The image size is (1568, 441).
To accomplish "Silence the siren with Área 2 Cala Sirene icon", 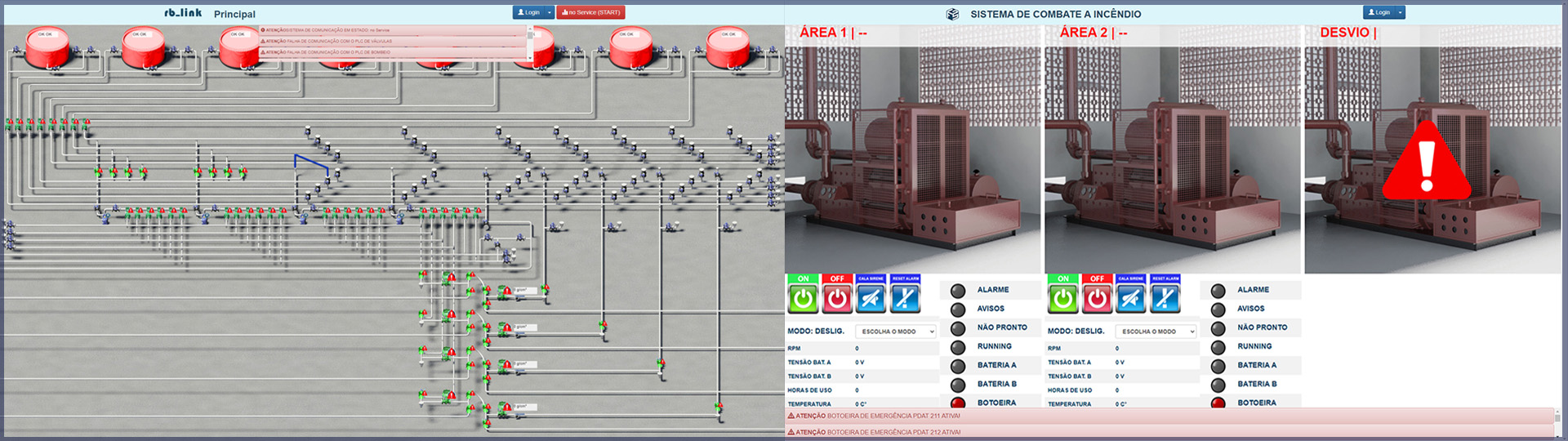I will [x=1131, y=299].
